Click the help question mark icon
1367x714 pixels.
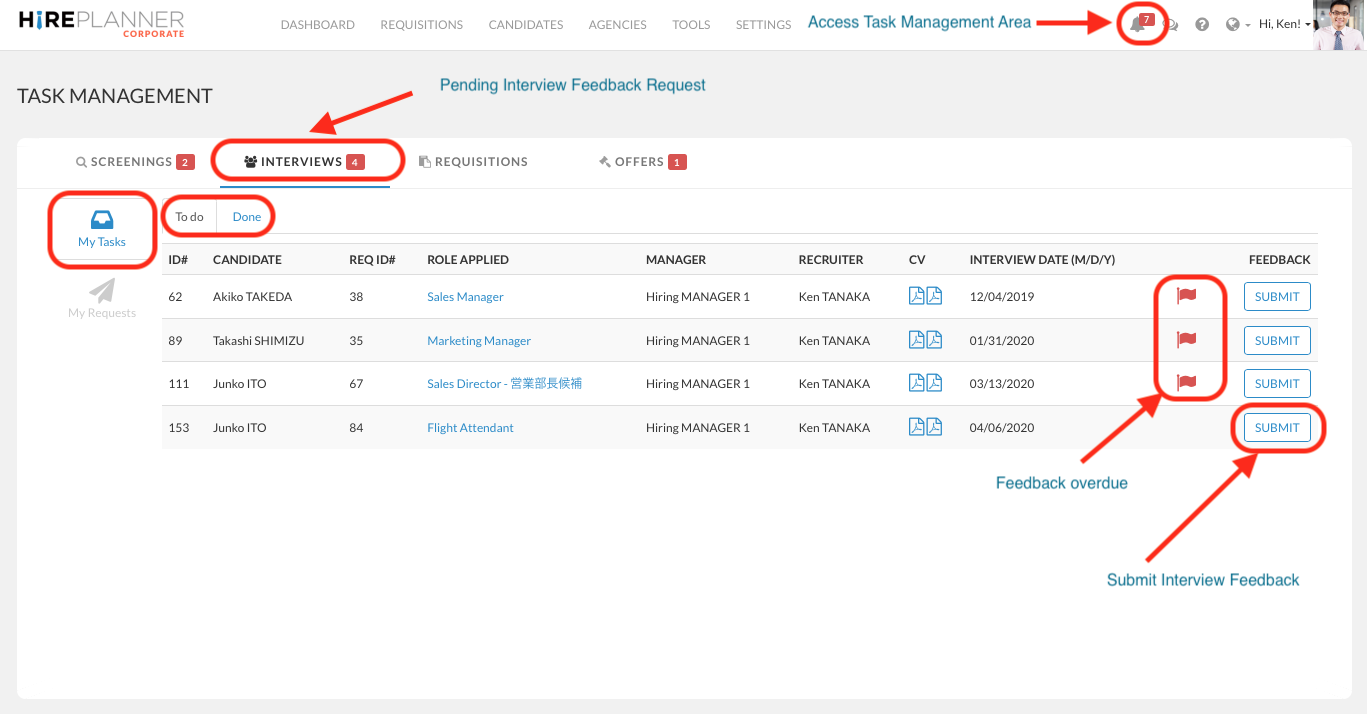pyautogui.click(x=1202, y=25)
